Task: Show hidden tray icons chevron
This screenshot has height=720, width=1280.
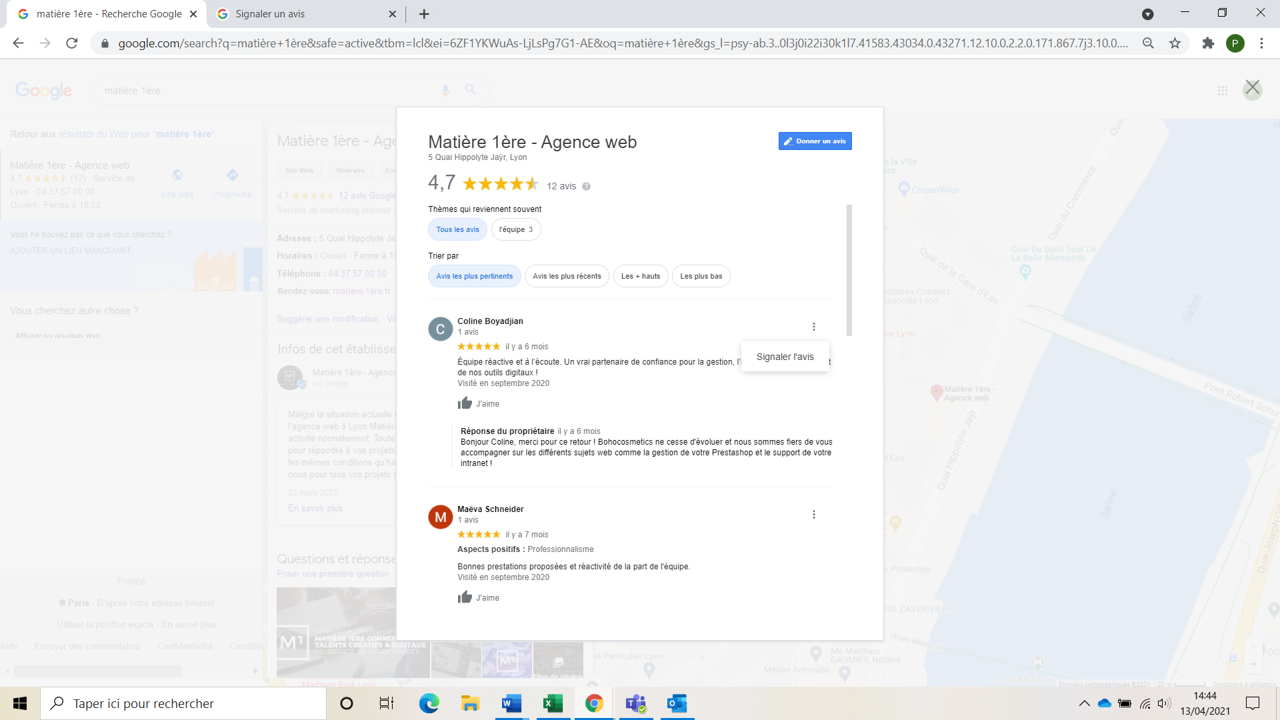Action: (1084, 703)
